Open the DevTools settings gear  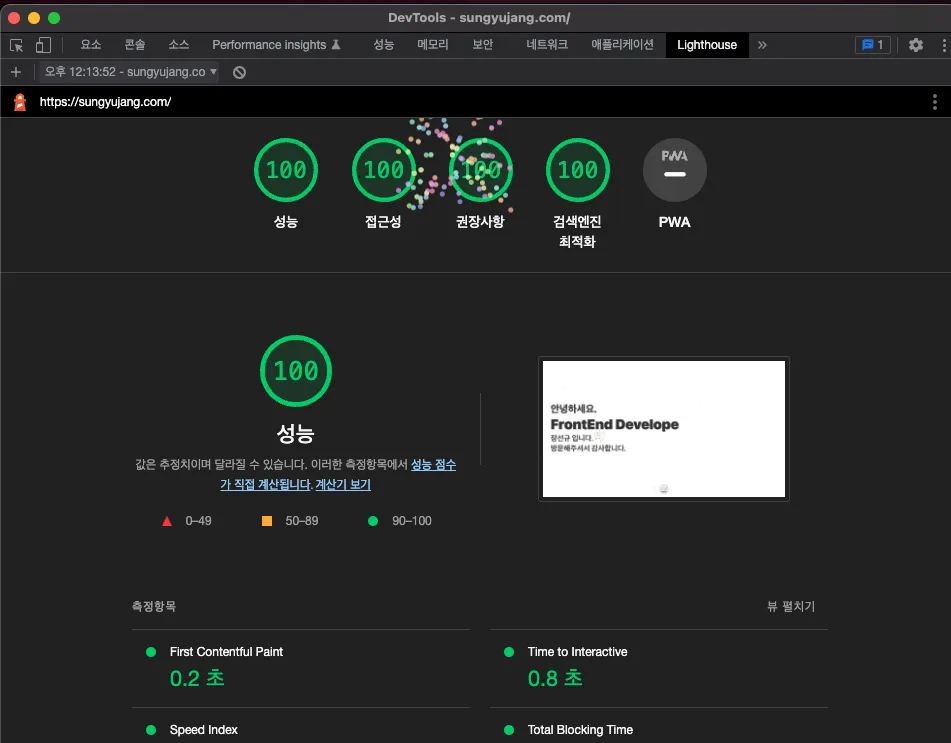point(915,45)
